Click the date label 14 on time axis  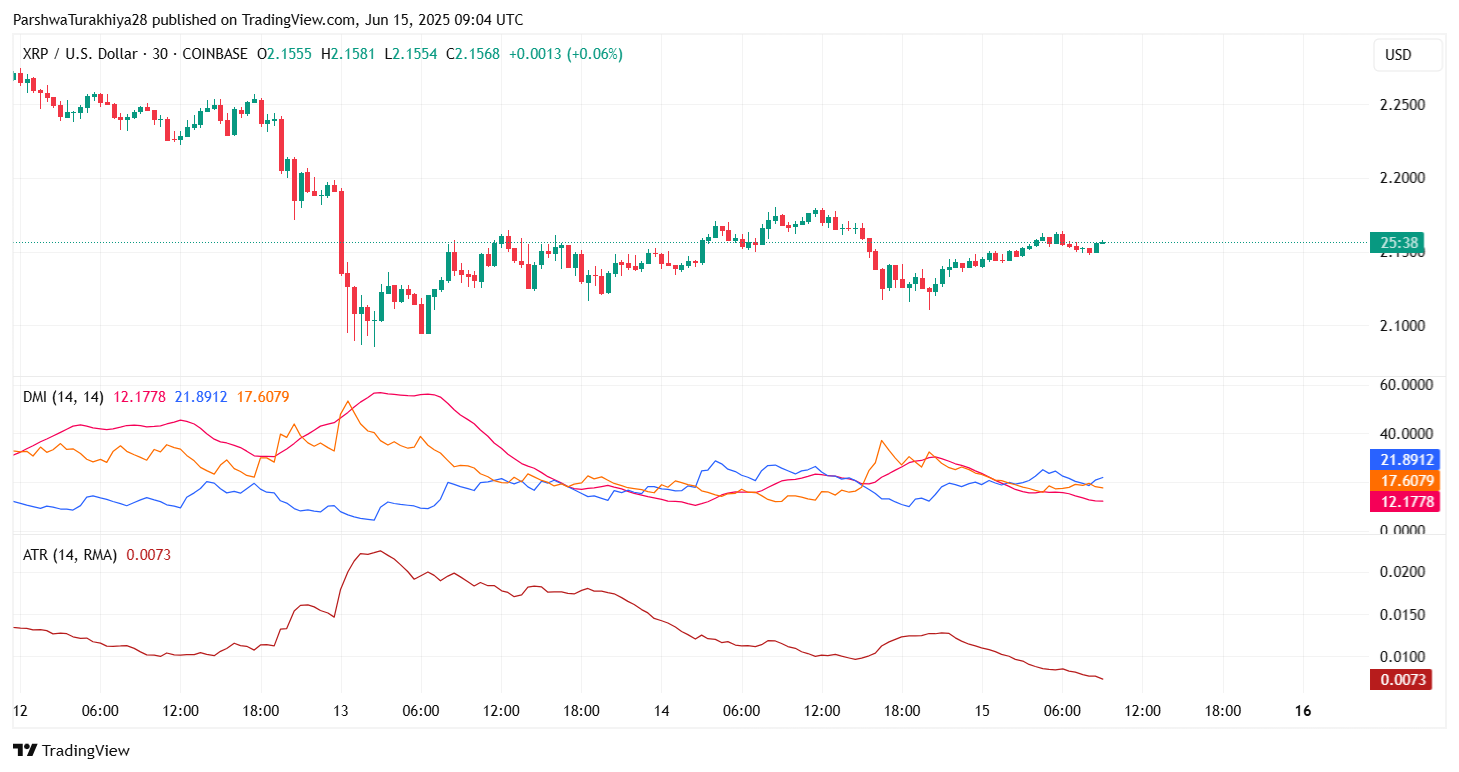[661, 711]
